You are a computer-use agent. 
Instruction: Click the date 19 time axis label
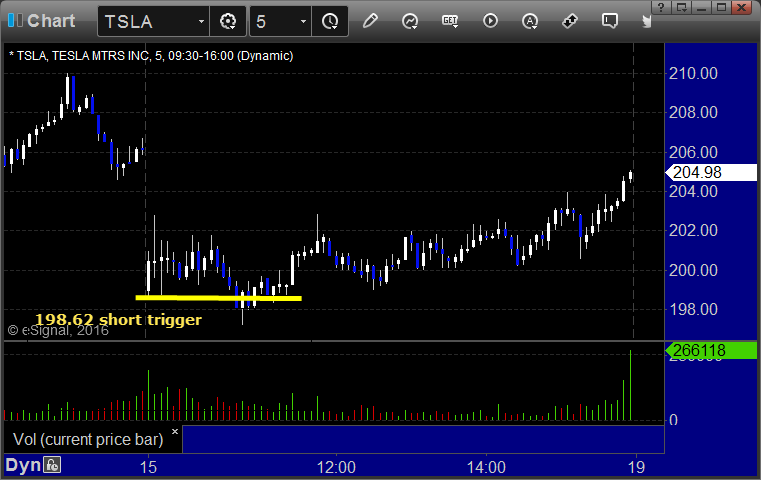636,467
